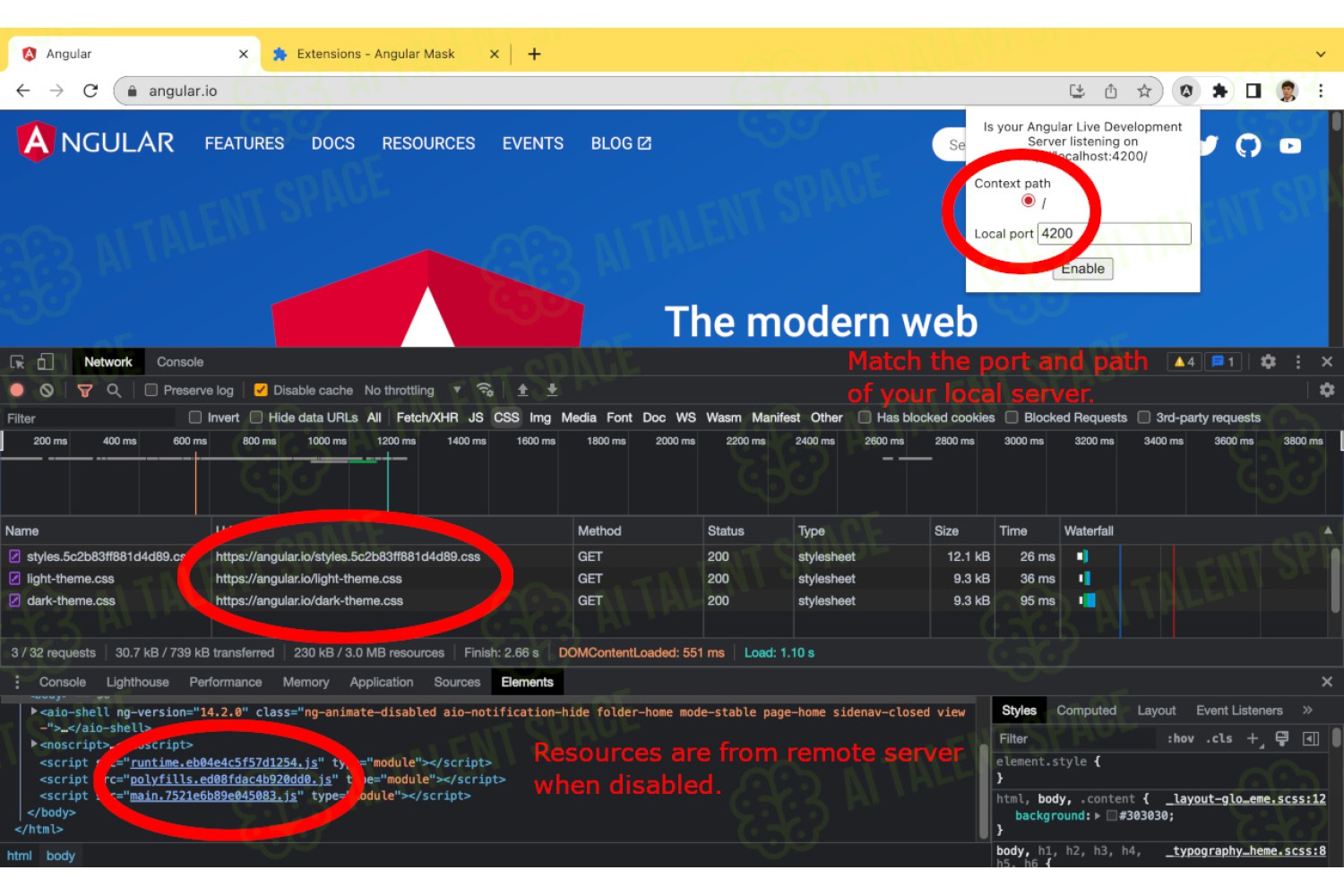Uncheck Disable cache
Screen dimensions: 1344x896
tap(261, 390)
